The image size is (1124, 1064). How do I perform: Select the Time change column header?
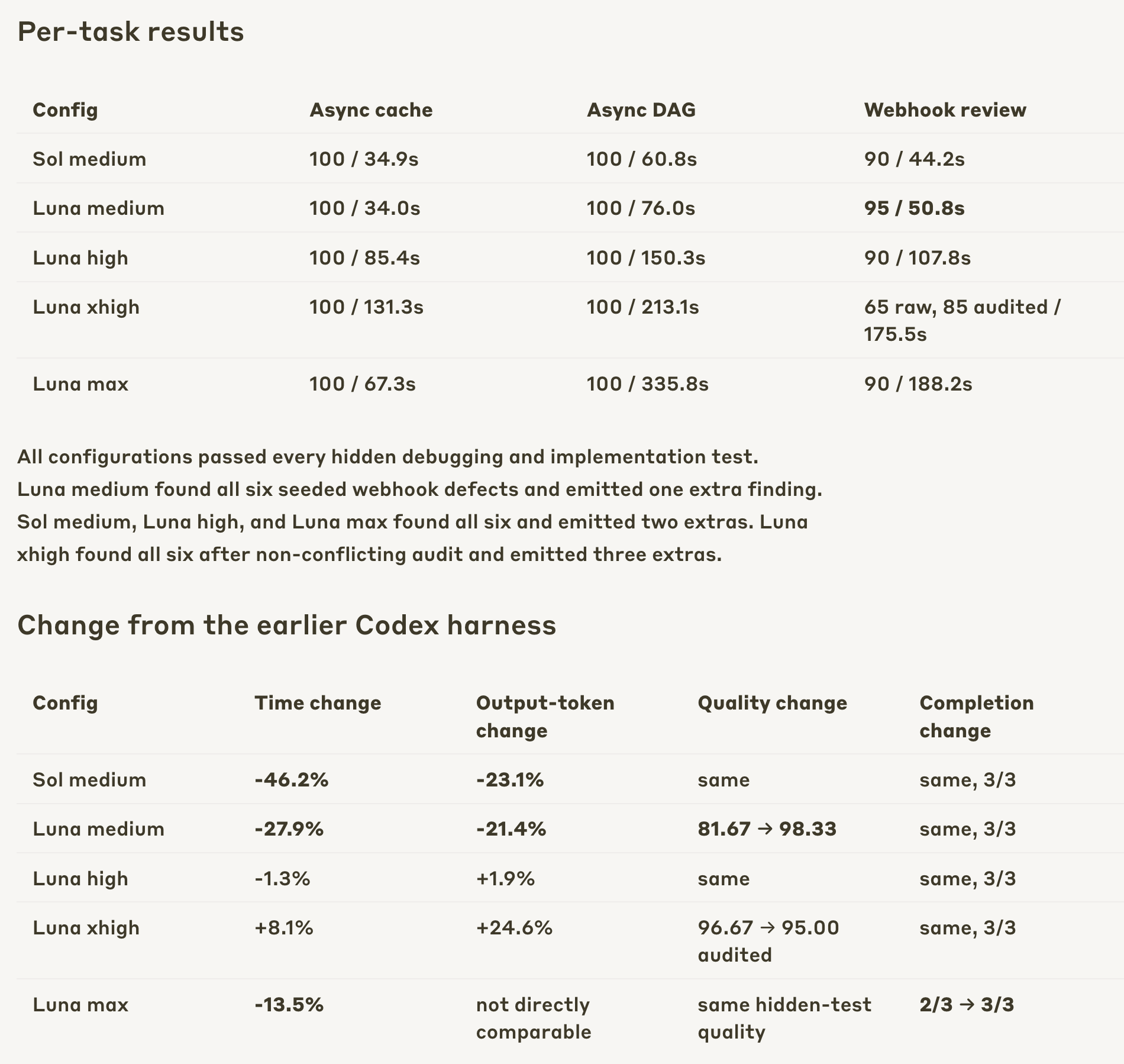[x=318, y=703]
